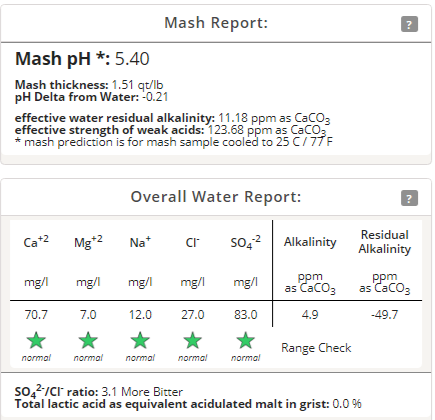Click the Range Check label

point(316,348)
